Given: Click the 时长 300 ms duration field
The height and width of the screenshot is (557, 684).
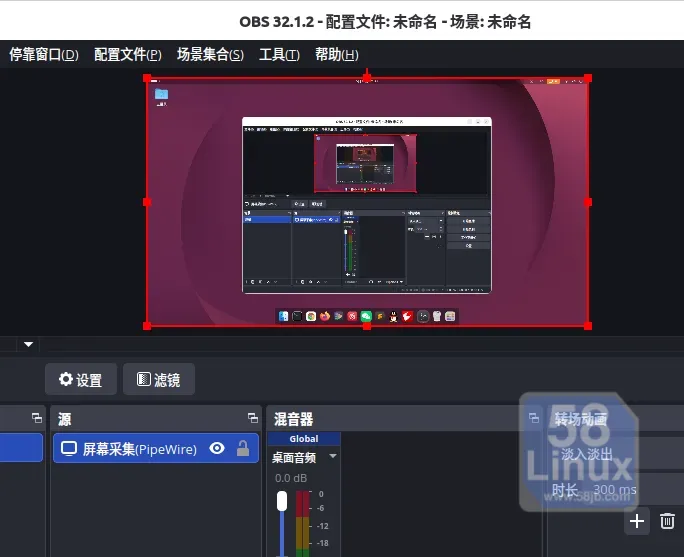Looking at the screenshot, I should (x=615, y=490).
